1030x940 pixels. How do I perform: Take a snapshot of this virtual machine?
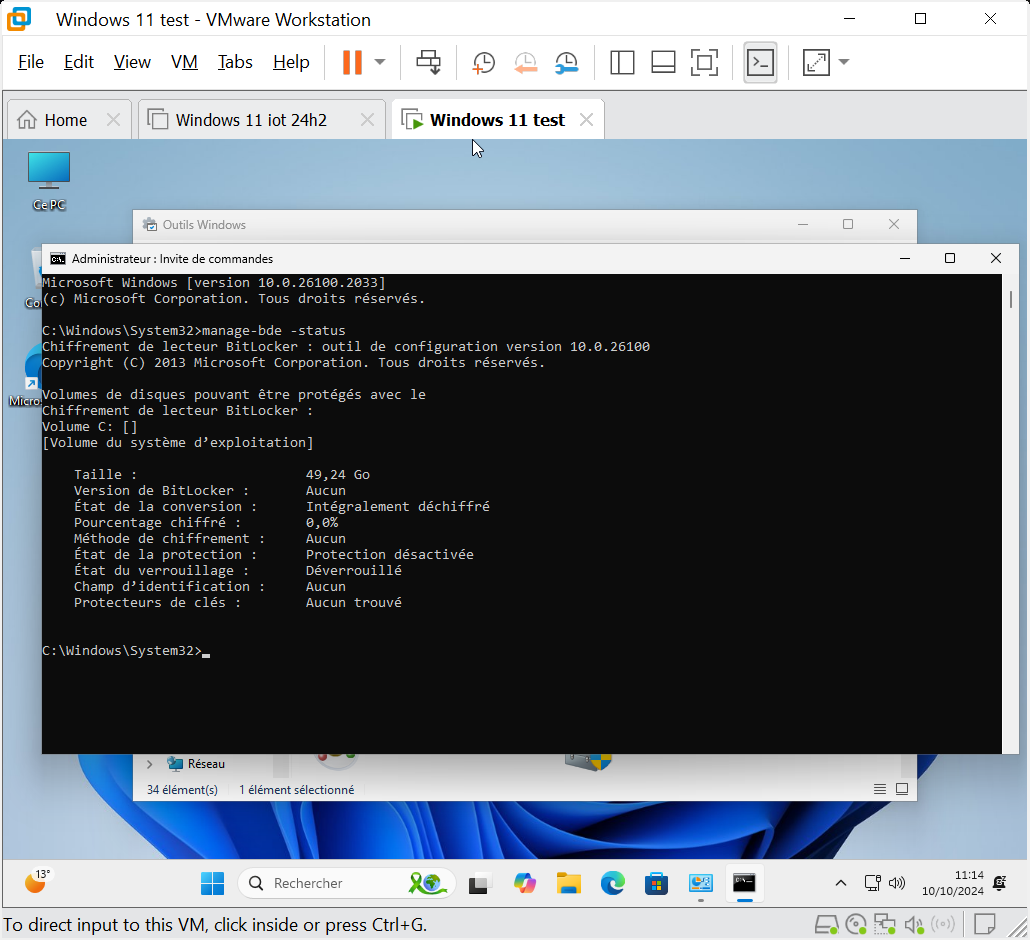click(483, 62)
